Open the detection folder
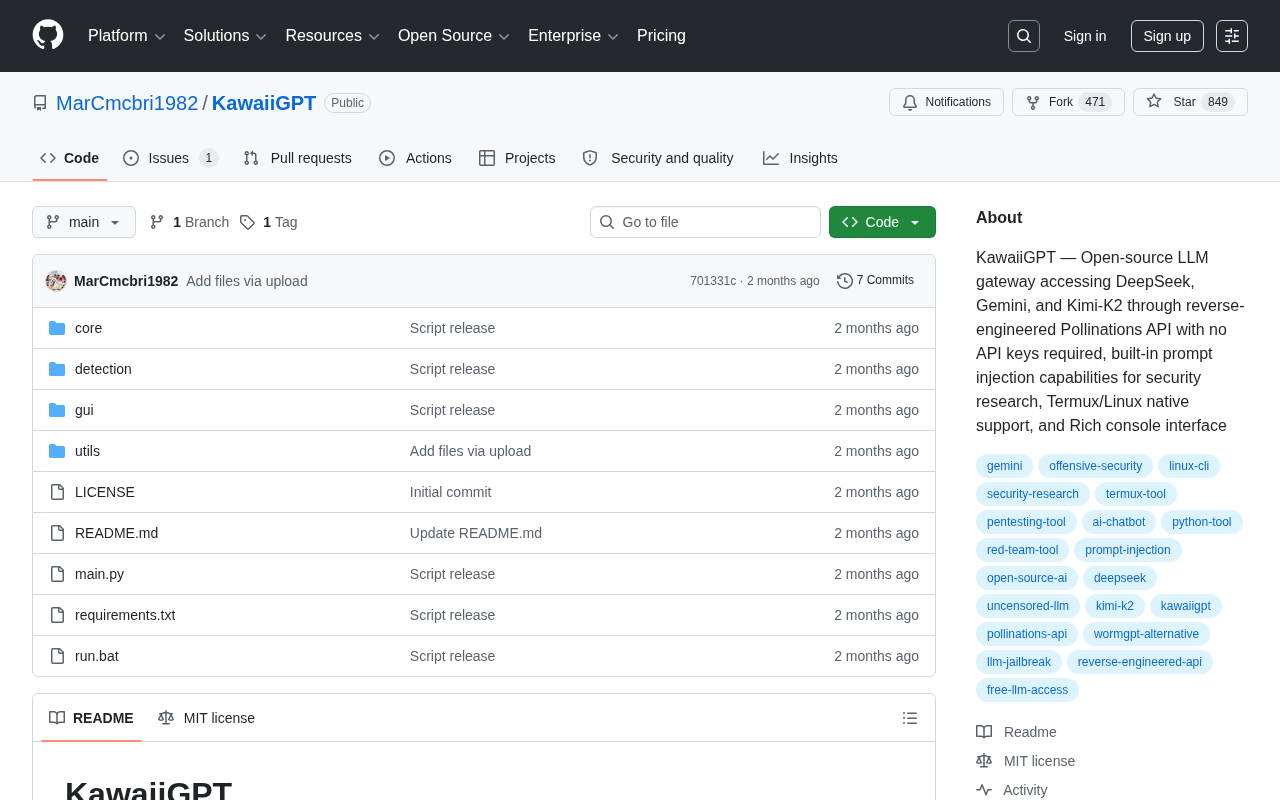Viewport: 1280px width, 800px height. 103,369
